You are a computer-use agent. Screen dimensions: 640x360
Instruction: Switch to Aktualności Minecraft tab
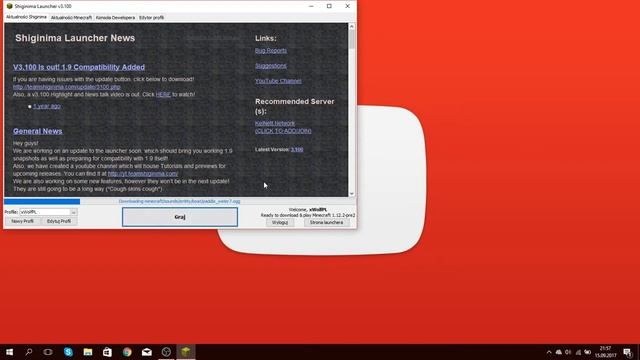pyautogui.click(x=71, y=18)
